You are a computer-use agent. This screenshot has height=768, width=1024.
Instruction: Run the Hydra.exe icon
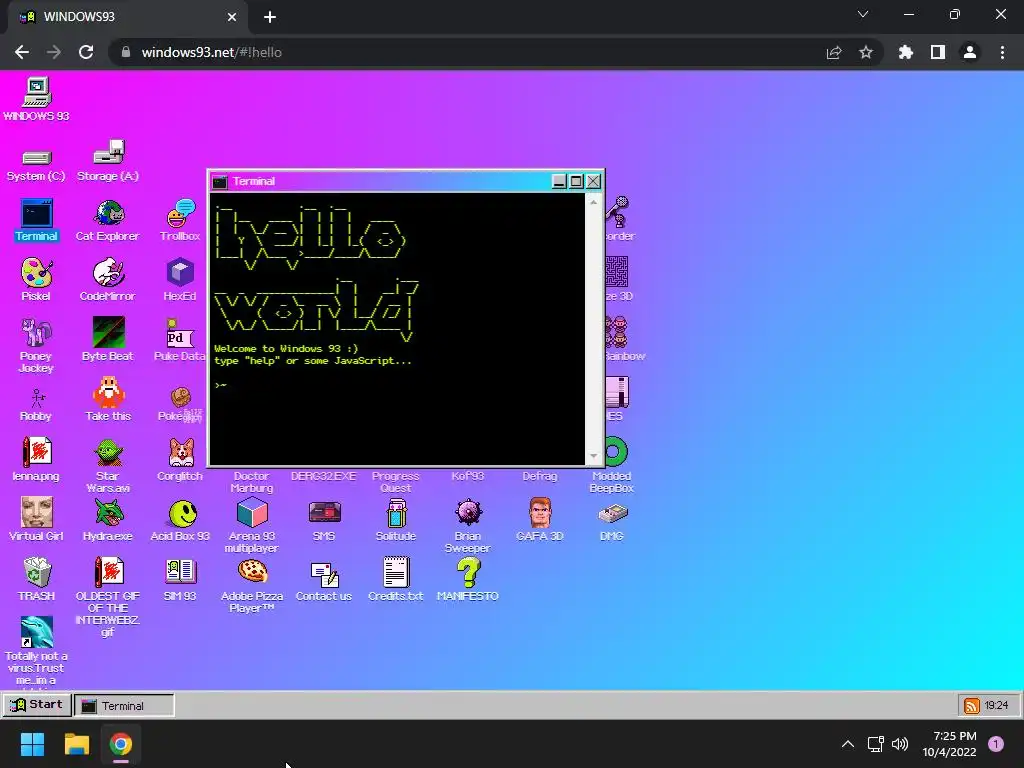[108, 513]
